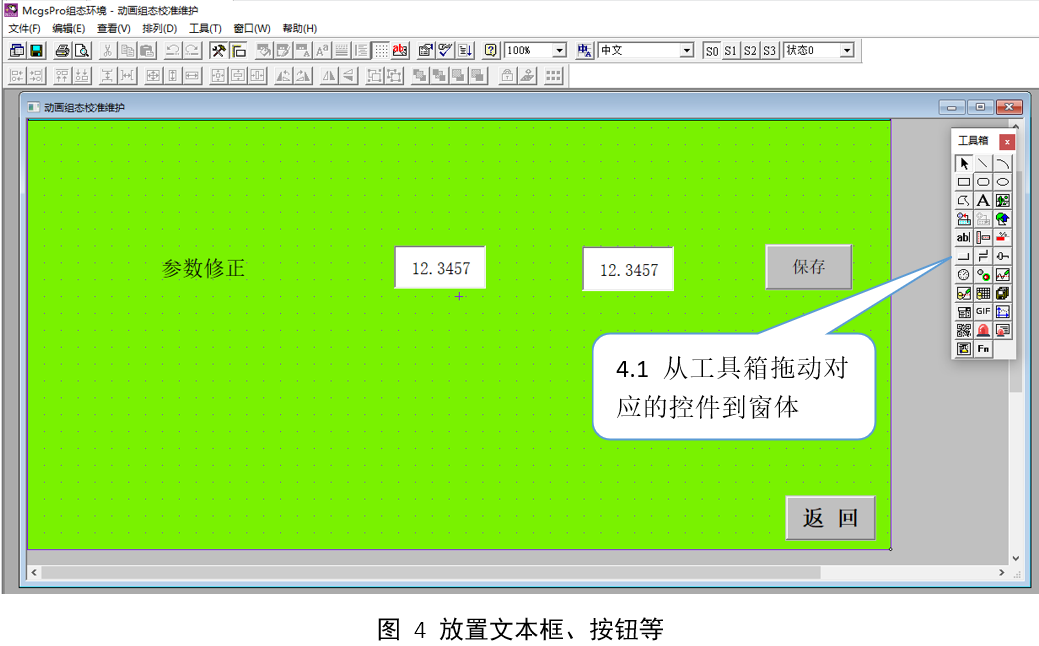Click the 返回 button on canvas
This screenshot has width=1039, height=646.
click(x=830, y=518)
